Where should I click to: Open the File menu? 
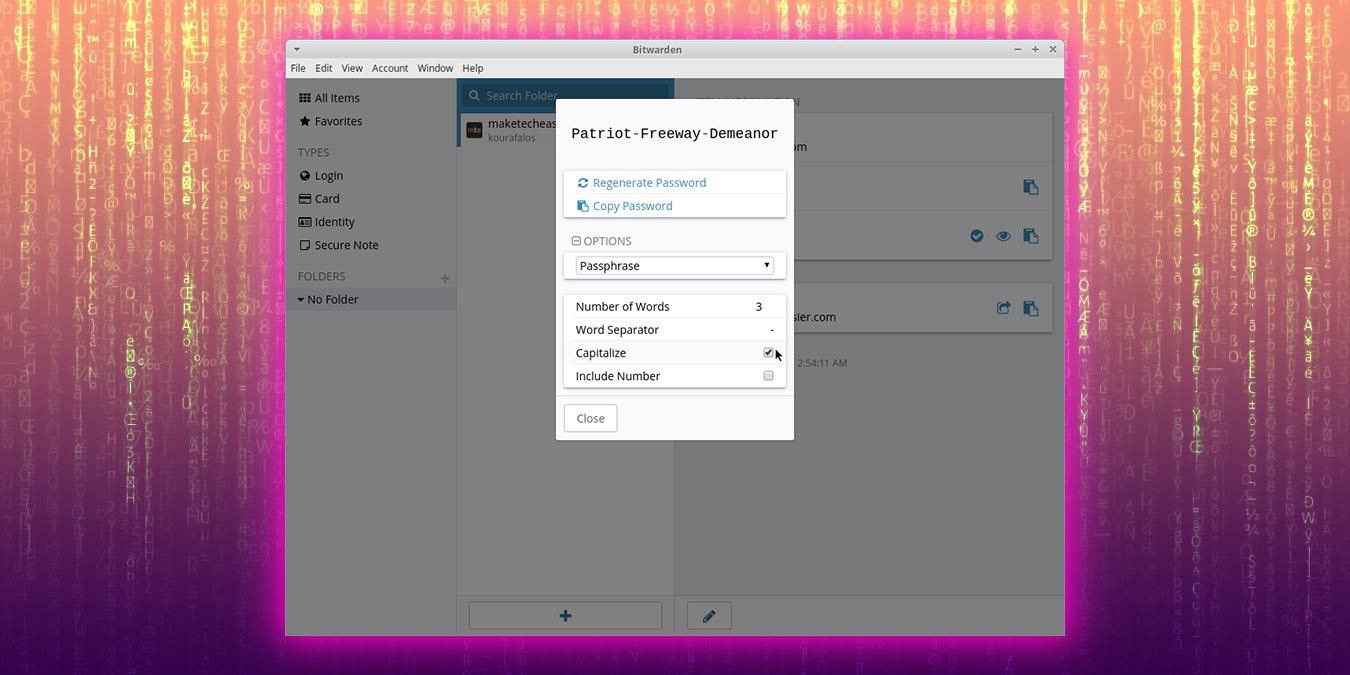point(298,68)
